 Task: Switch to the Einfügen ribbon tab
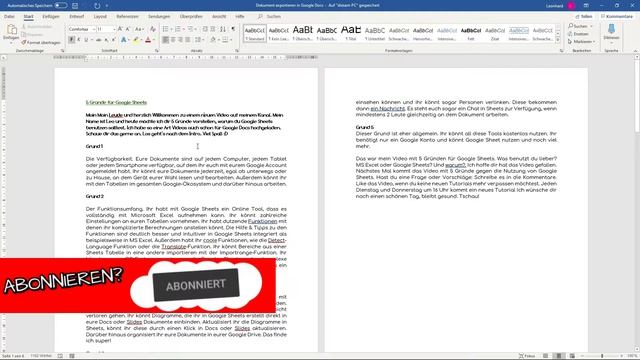pos(51,16)
